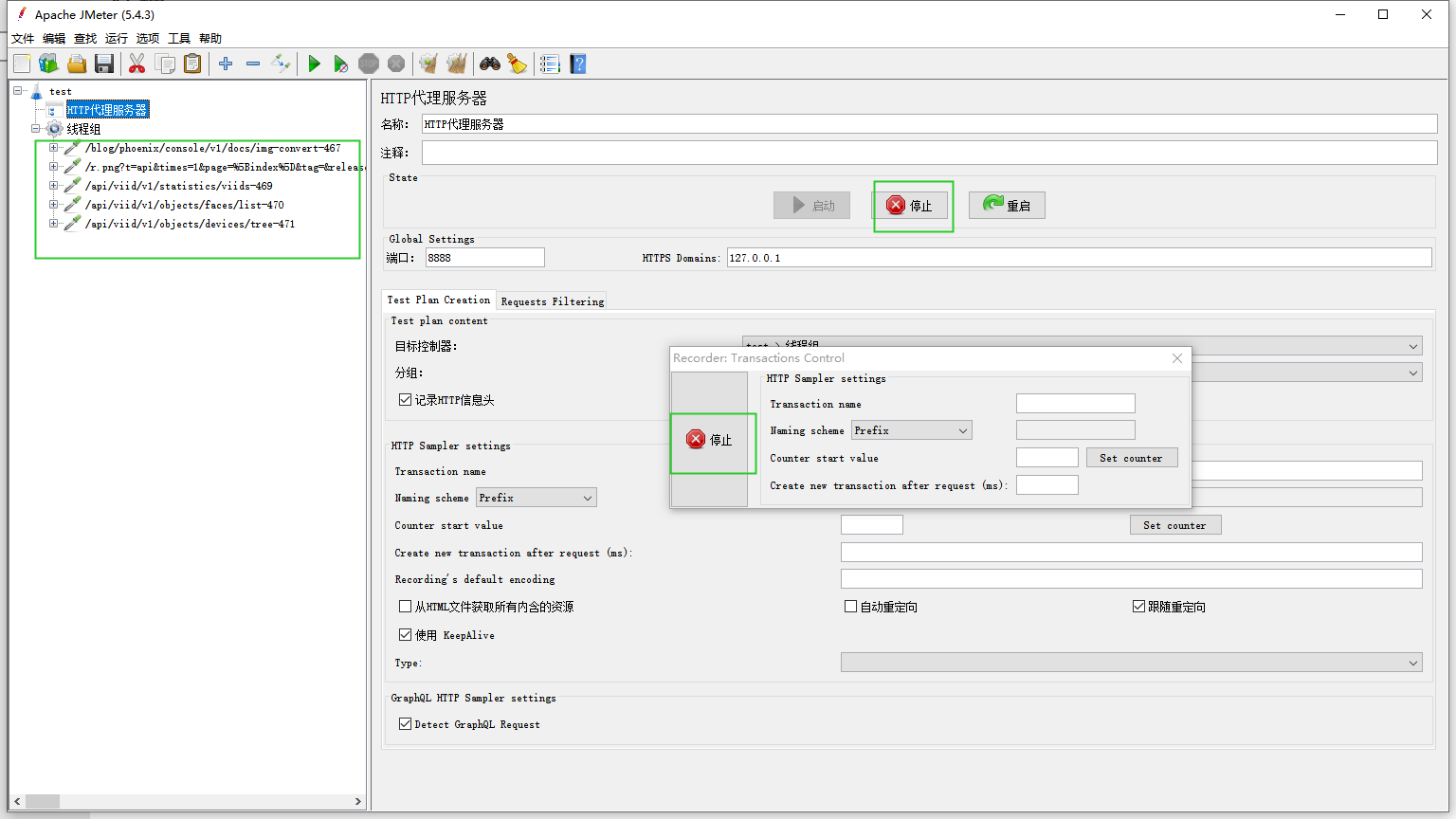Viewport: 1456px width, 819px height.
Task: Click the 重启 restart button
Action: 1007,206
